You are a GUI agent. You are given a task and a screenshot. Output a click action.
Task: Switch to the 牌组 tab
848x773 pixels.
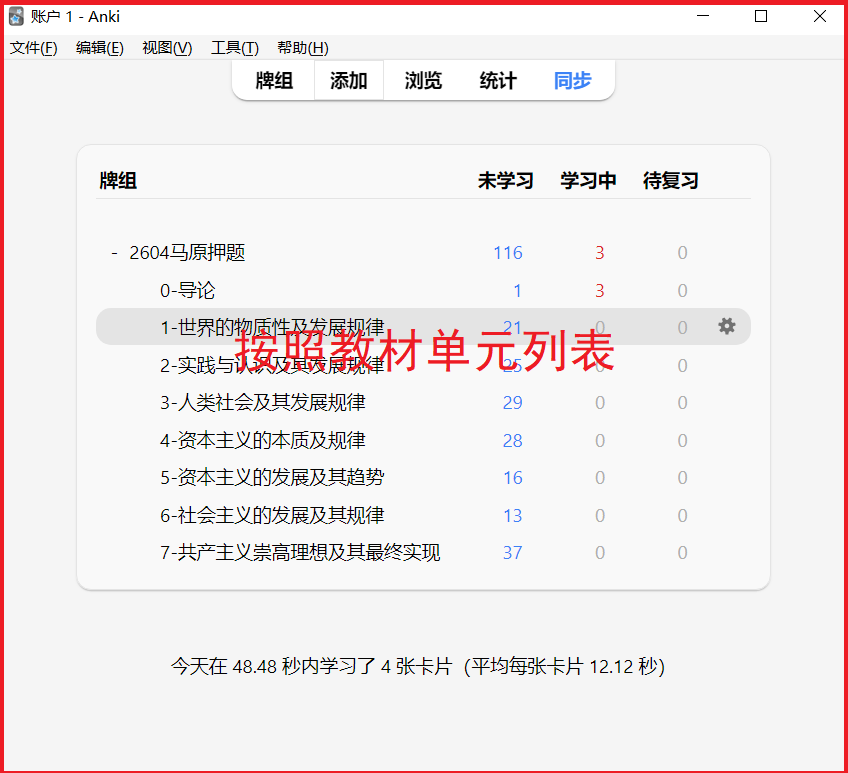tap(273, 81)
